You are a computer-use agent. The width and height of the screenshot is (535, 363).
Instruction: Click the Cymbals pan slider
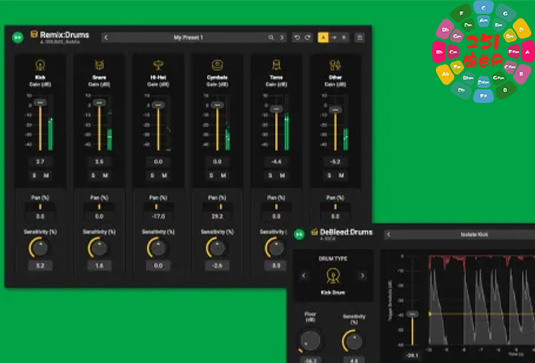coord(217,207)
